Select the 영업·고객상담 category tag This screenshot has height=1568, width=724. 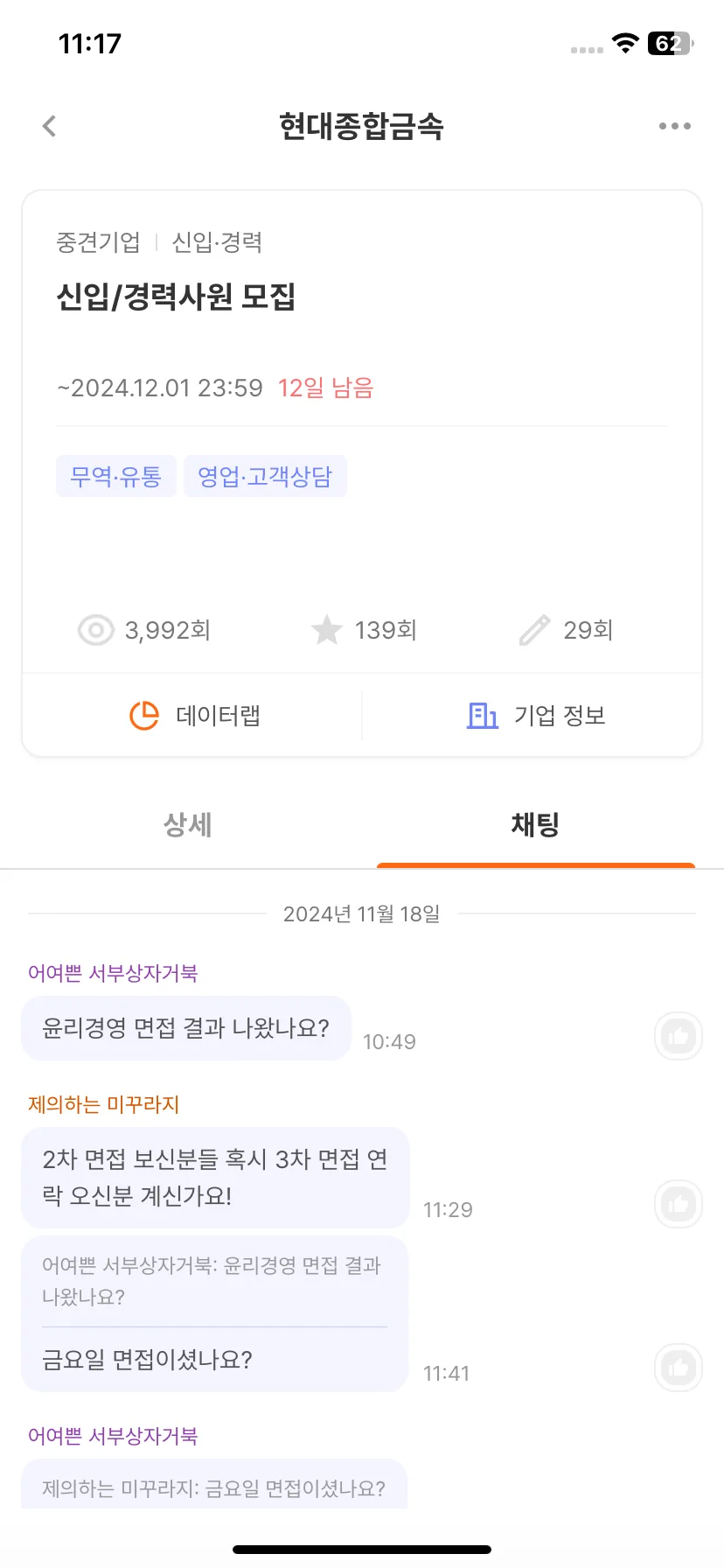265,476
